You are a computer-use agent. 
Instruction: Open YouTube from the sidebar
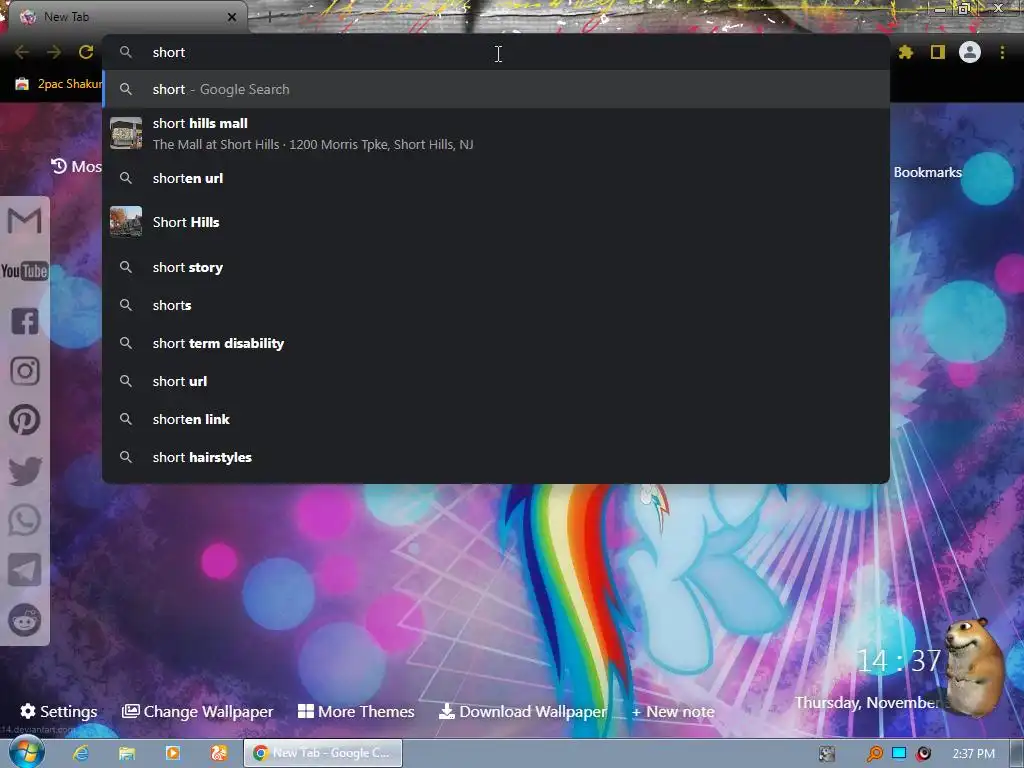[x=24, y=271]
